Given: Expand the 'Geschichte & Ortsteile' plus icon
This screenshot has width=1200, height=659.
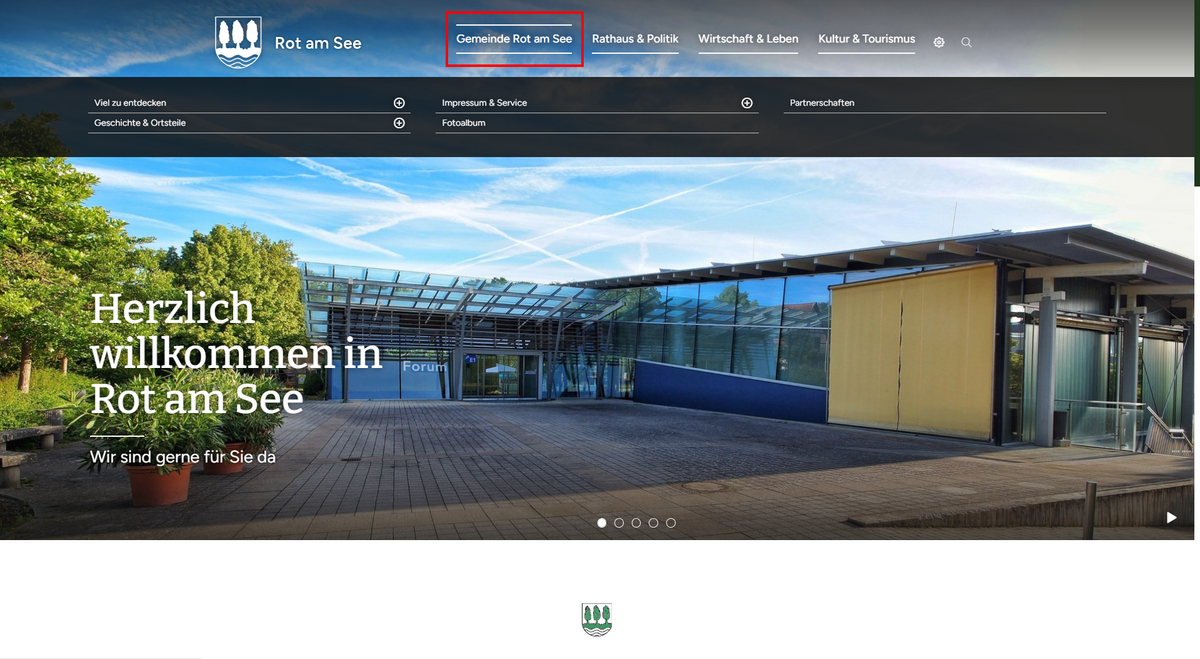Looking at the screenshot, I should point(399,123).
